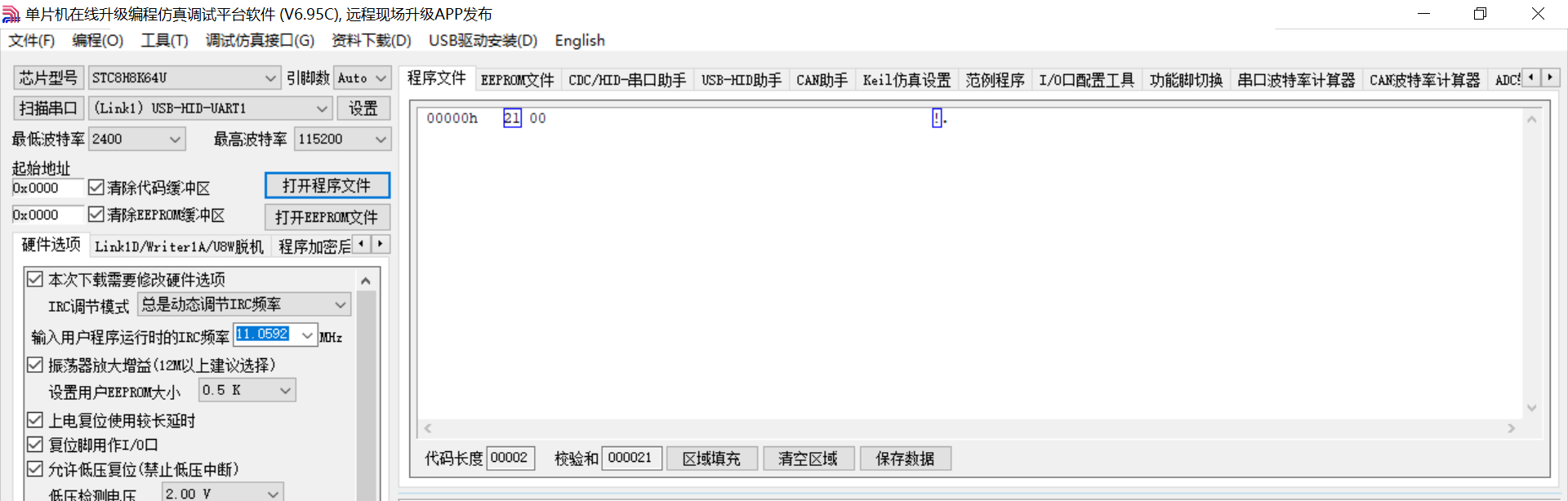Switch language via English menu
Viewport: 1568px width, 501px height.
[580, 41]
